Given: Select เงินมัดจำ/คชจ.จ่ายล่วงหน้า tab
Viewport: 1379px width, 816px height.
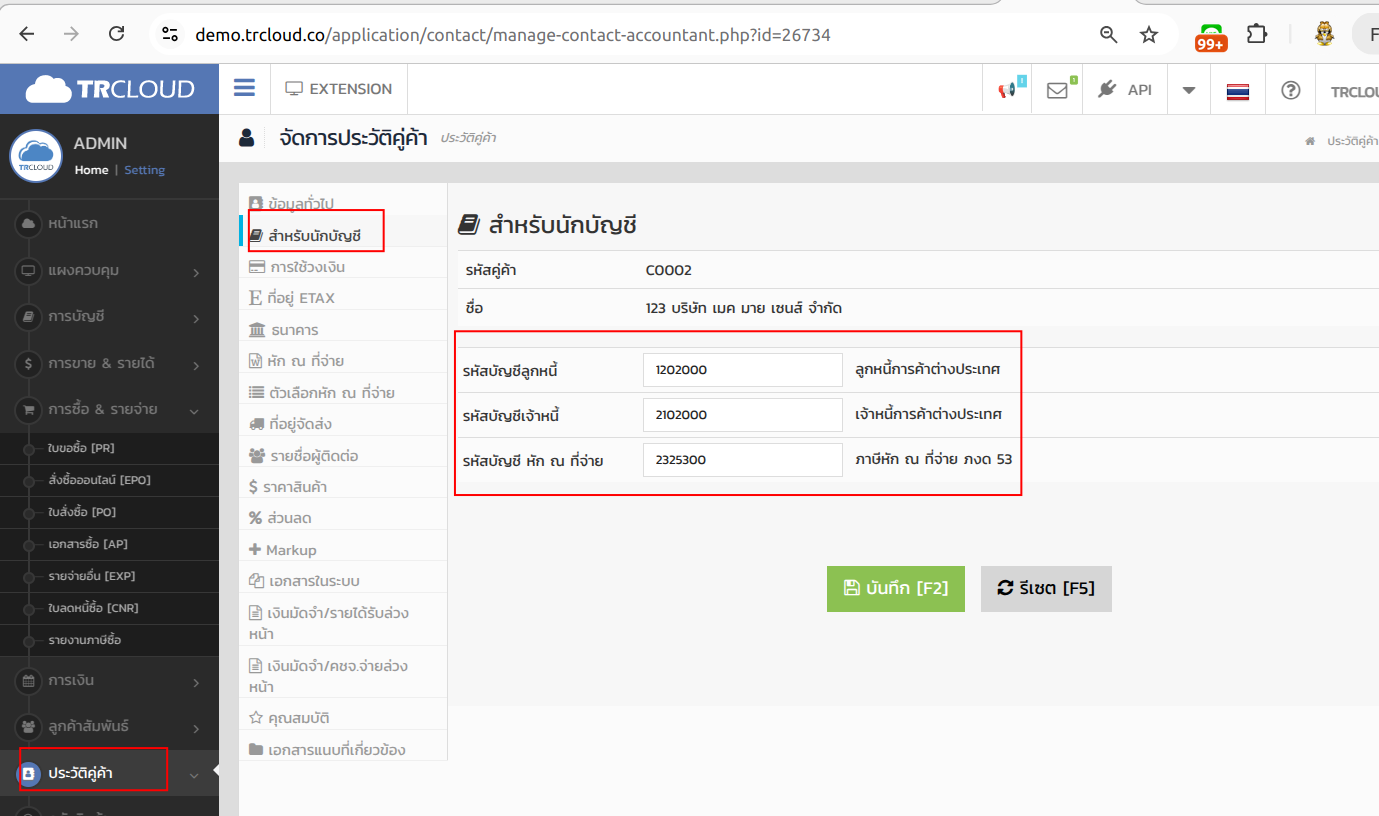Looking at the screenshot, I should [x=343, y=676].
